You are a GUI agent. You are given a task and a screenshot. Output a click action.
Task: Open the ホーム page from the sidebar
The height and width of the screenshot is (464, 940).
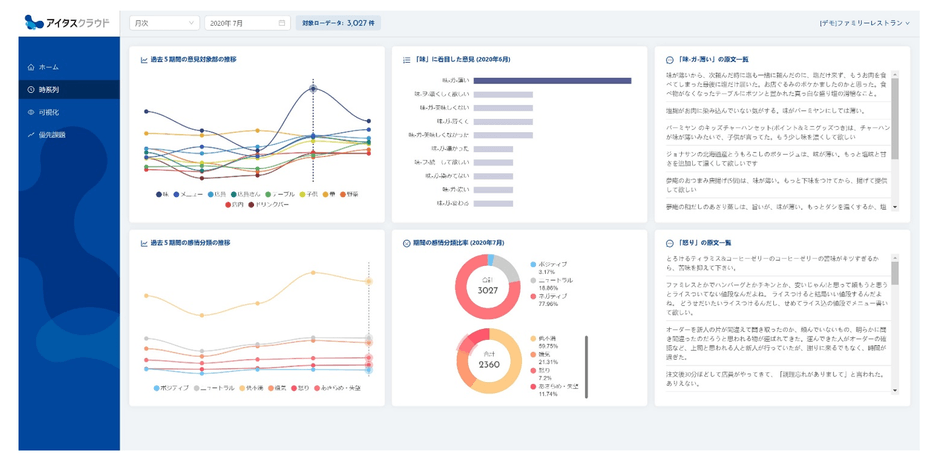pyautogui.click(x=48, y=67)
